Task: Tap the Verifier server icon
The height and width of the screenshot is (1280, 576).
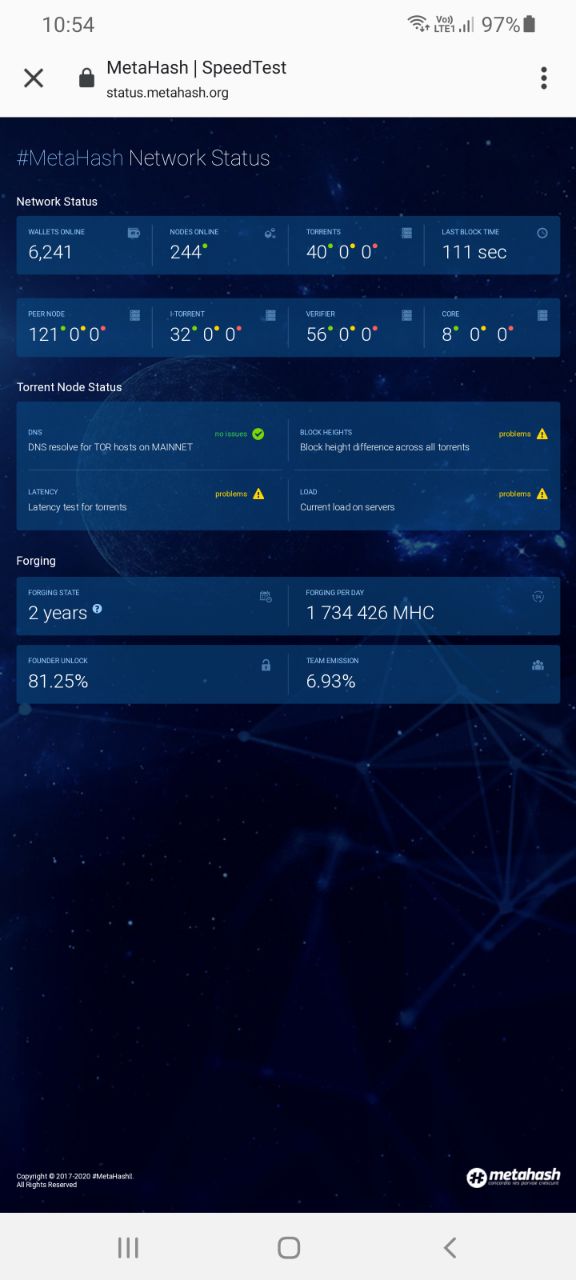Action: (407, 315)
